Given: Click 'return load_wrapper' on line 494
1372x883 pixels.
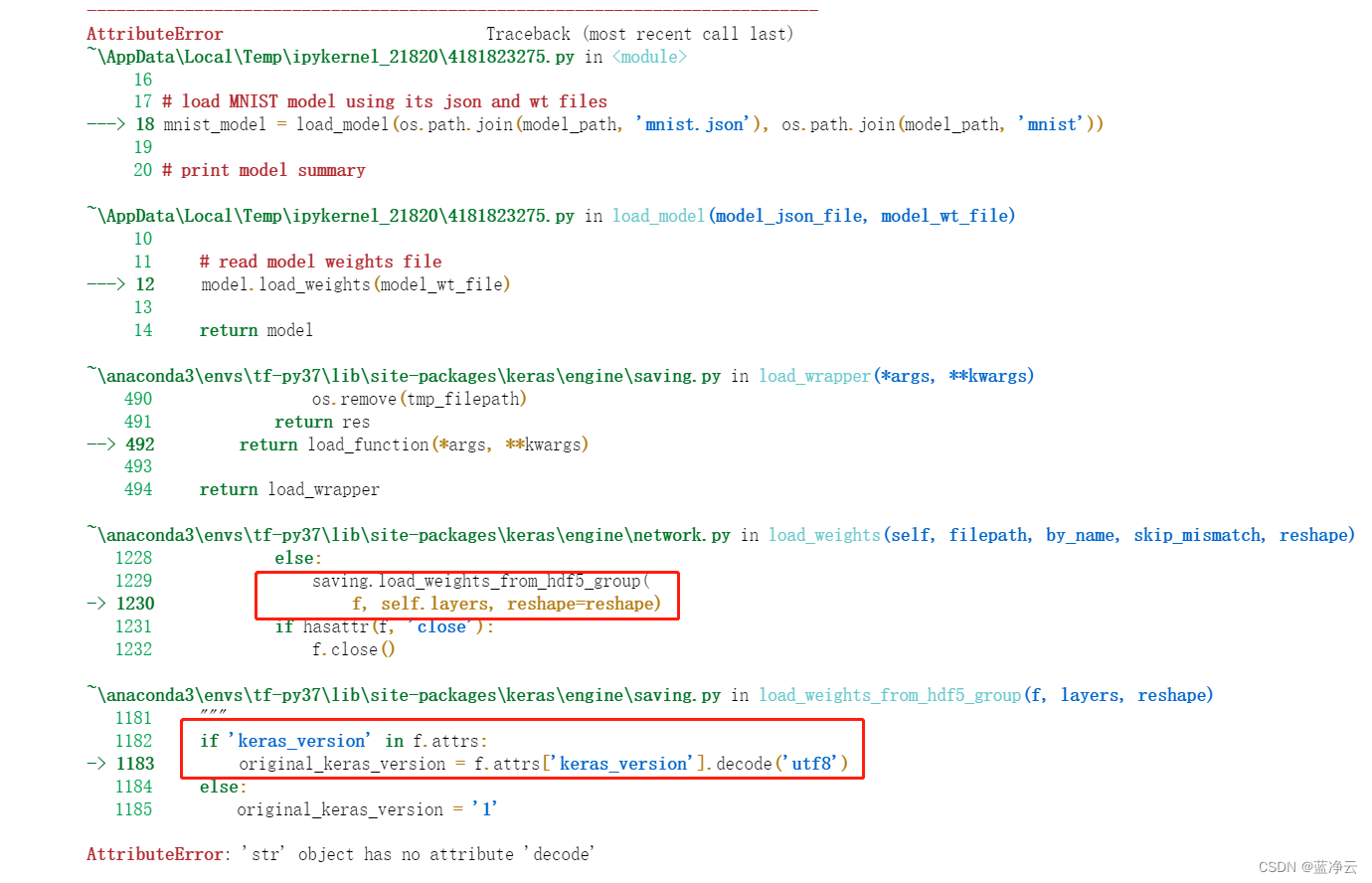Looking at the screenshot, I should [289, 489].
